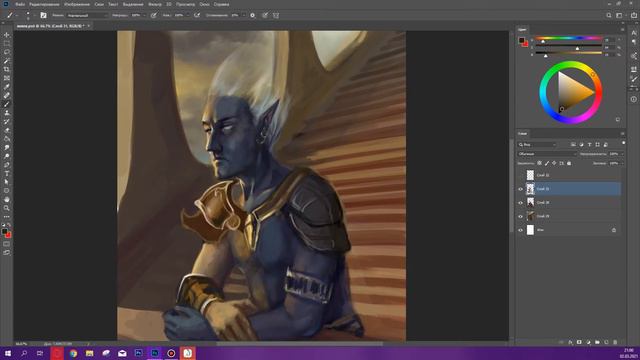Select the Smudge/Blur tool
This screenshot has width=640, height=360.
(x=7, y=147)
